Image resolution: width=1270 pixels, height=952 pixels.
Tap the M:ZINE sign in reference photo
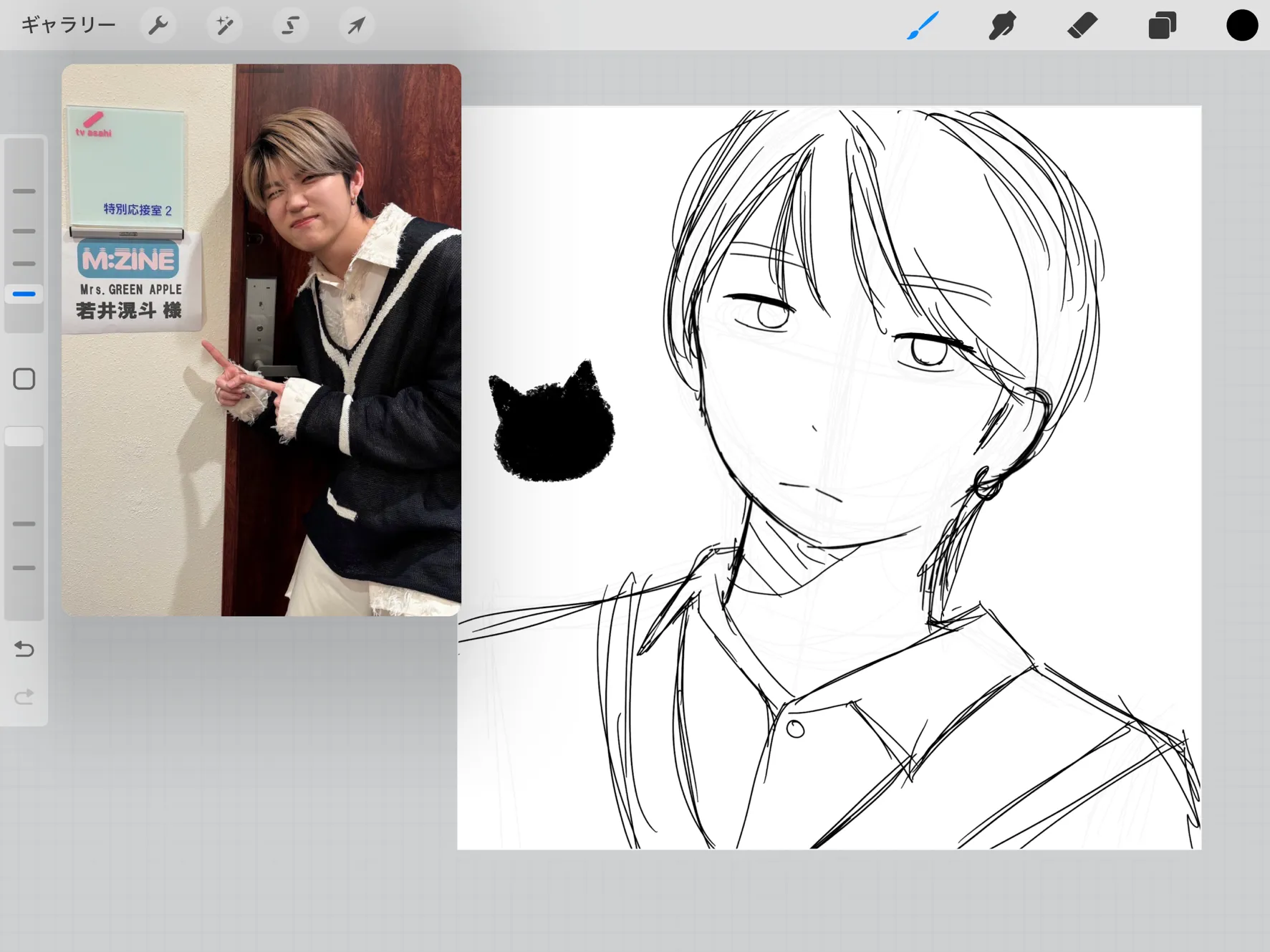[128, 259]
